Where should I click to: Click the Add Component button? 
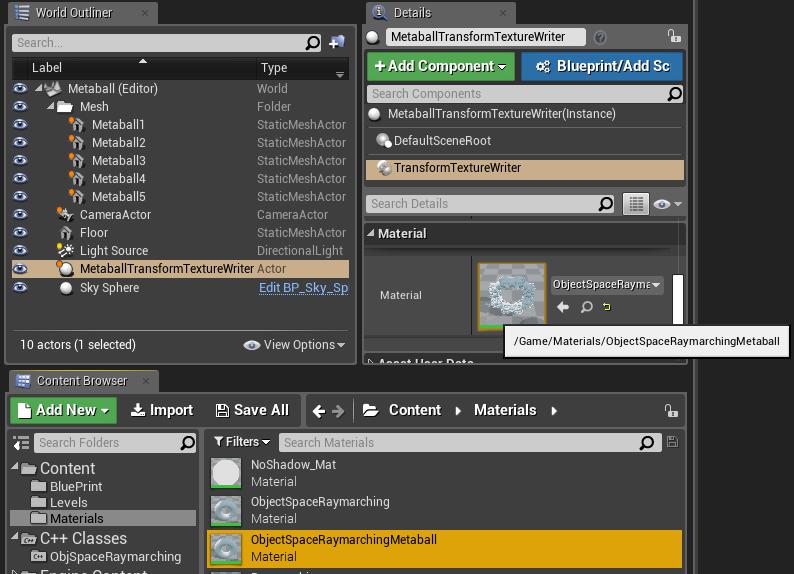coord(440,66)
